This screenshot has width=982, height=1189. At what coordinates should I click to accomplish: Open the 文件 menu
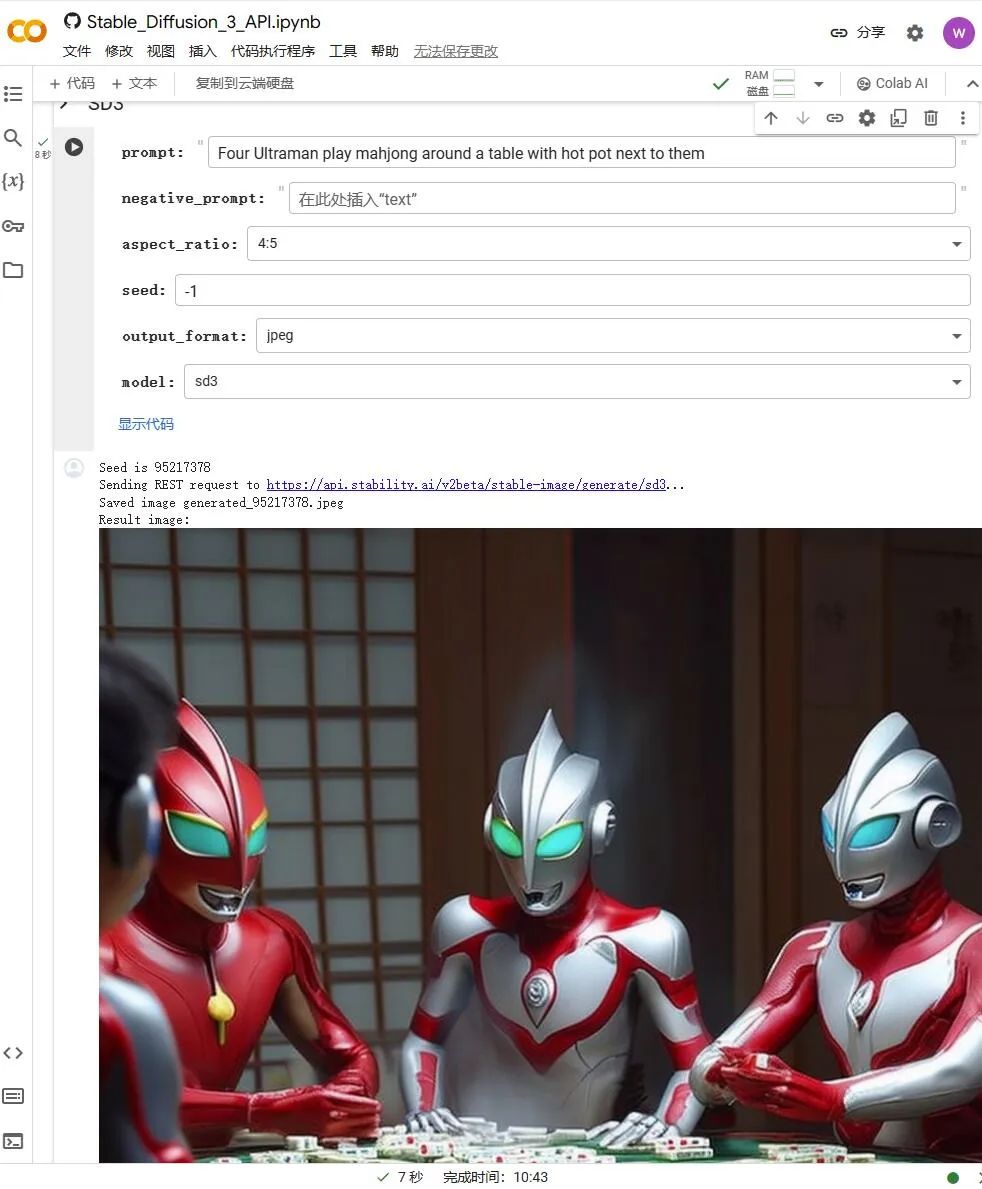point(77,51)
